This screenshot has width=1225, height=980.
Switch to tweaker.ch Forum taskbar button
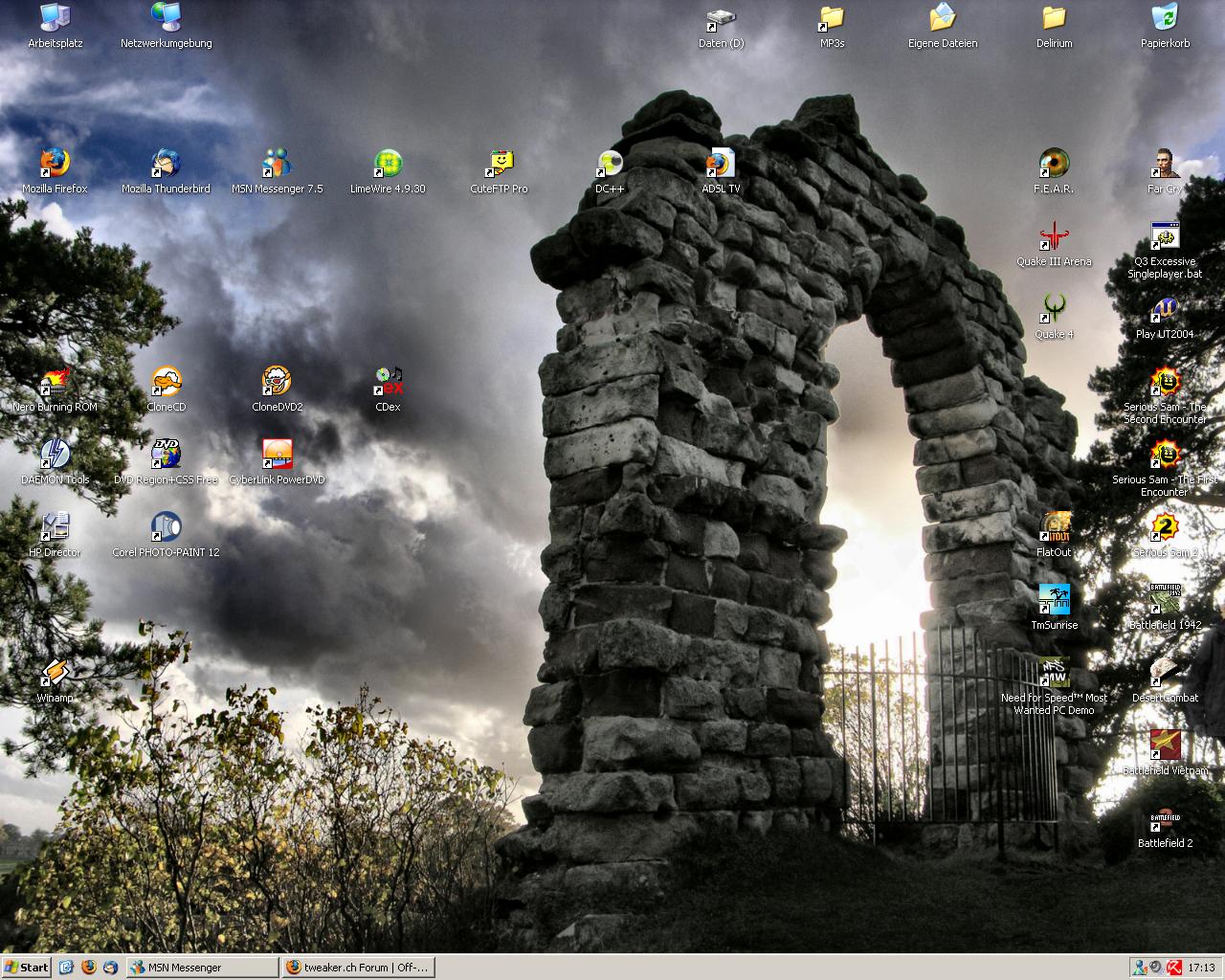click(358, 968)
